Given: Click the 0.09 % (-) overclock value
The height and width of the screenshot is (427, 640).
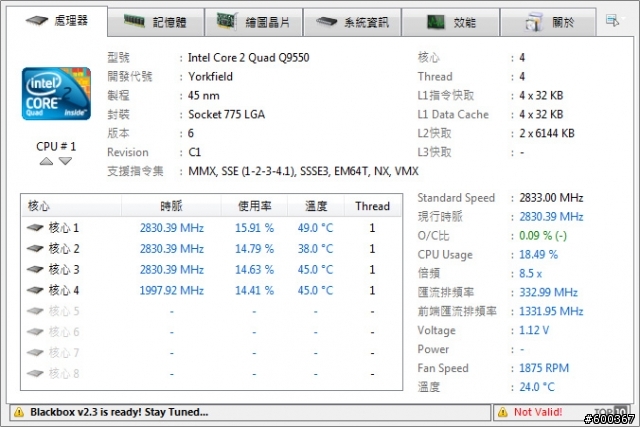Looking at the screenshot, I should pyautogui.click(x=543, y=236).
